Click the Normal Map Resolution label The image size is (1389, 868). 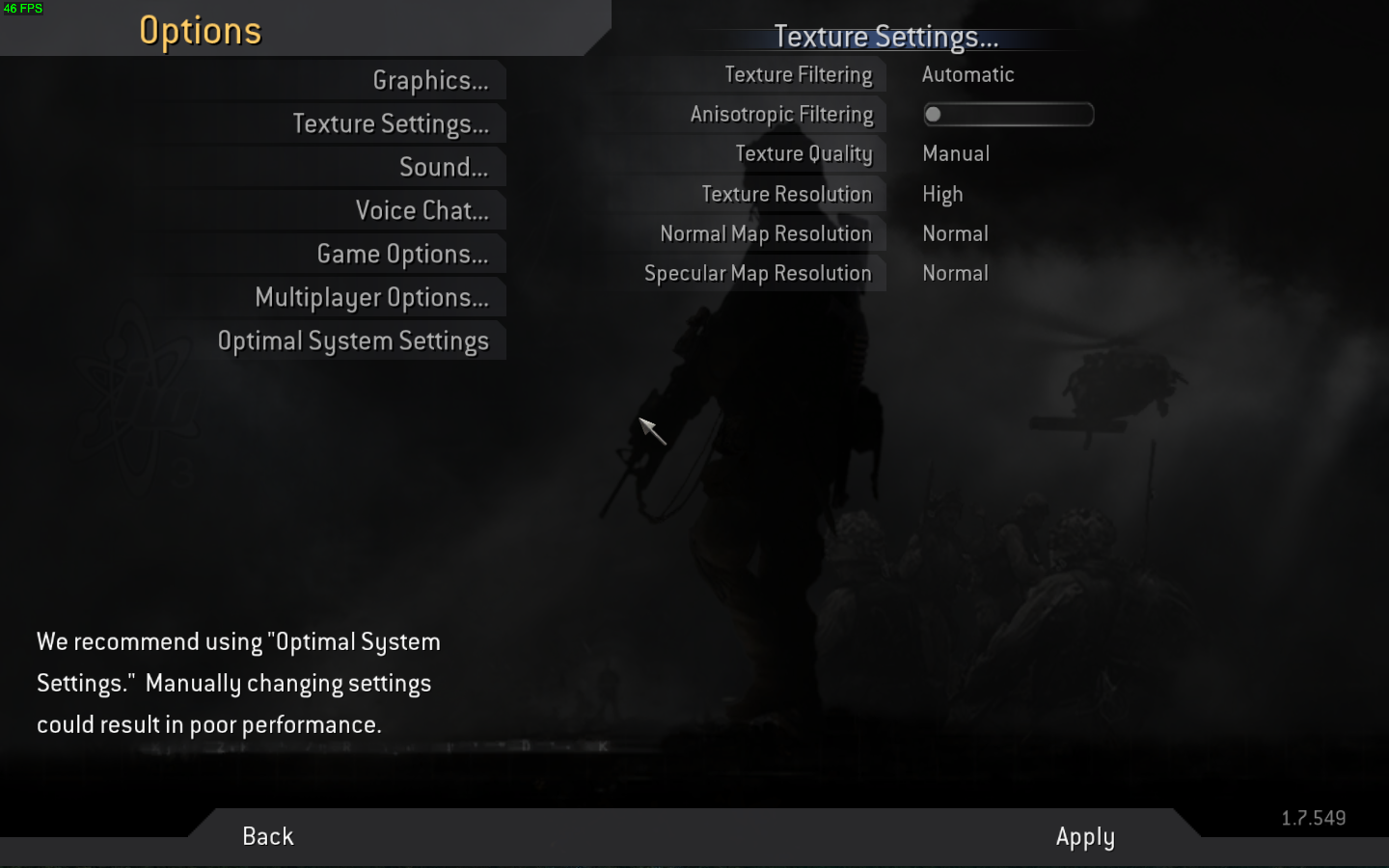click(766, 233)
